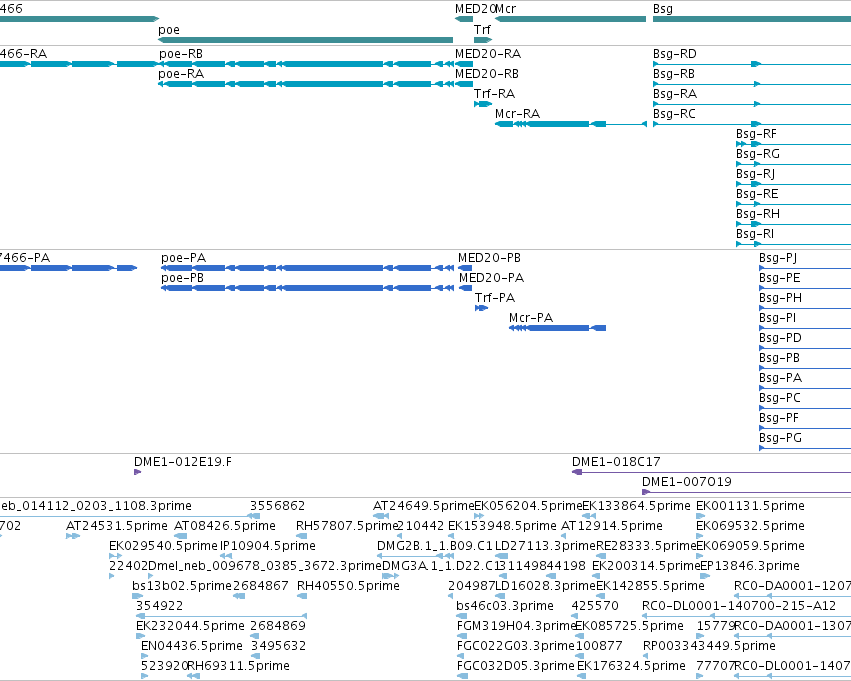Click the Bsg-RE transcript label
The image size is (851, 681).
(x=757, y=194)
